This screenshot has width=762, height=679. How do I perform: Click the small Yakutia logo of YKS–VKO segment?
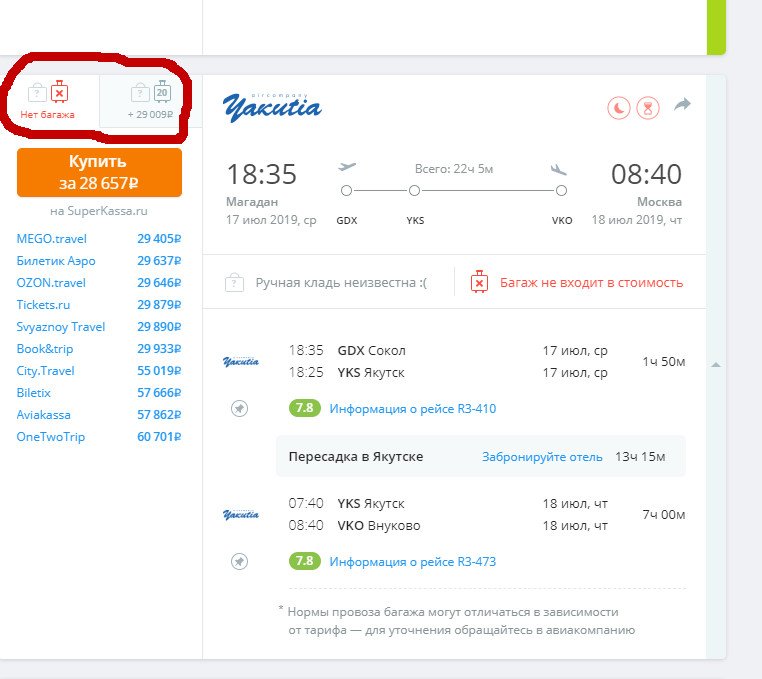click(241, 515)
